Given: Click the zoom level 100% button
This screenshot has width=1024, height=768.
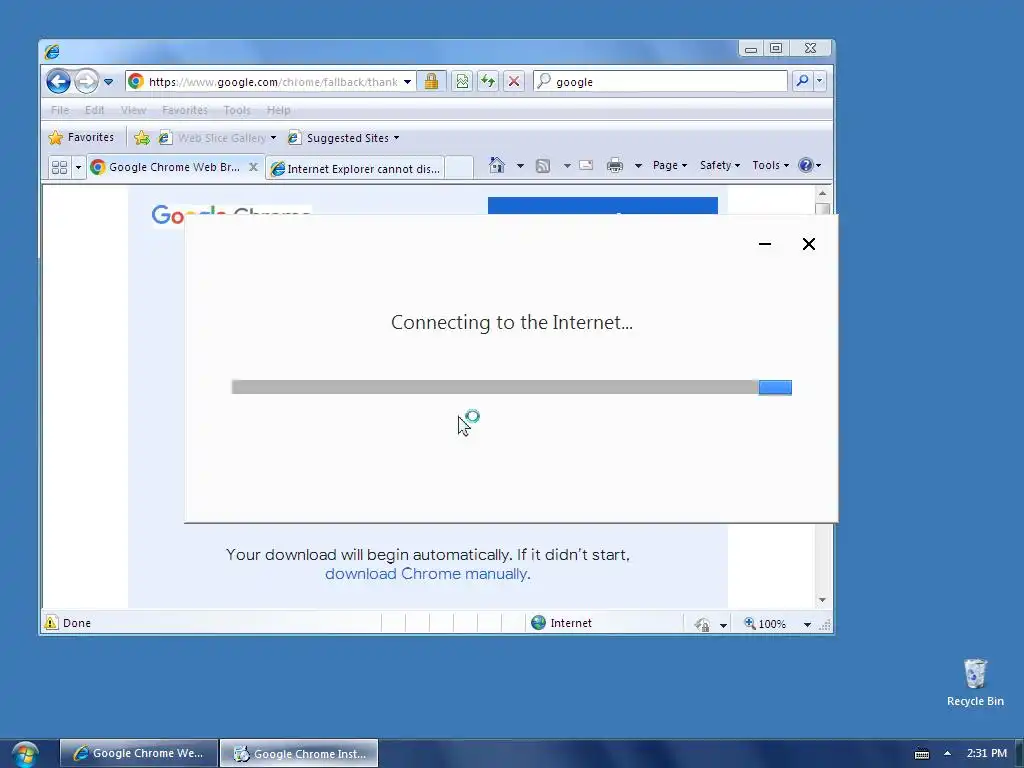Looking at the screenshot, I should 765,624.
